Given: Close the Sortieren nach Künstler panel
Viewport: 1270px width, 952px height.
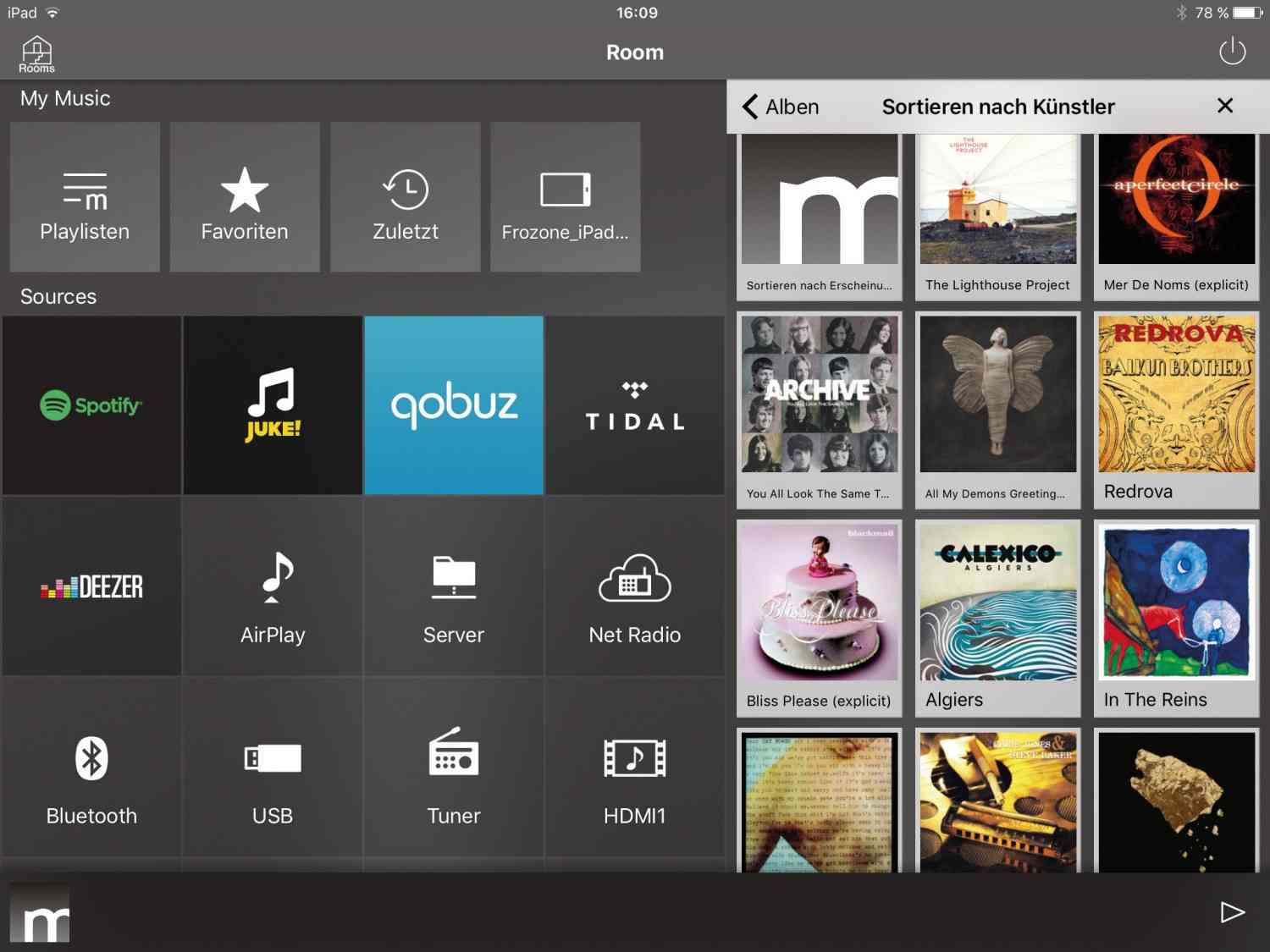Looking at the screenshot, I should [x=1224, y=106].
